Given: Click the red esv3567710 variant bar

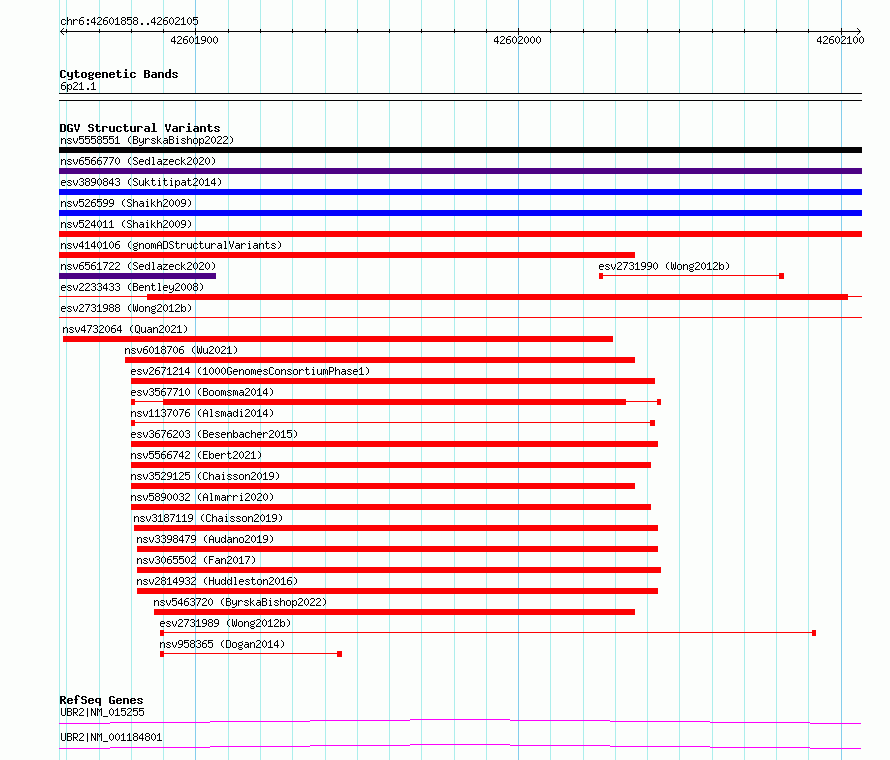Looking at the screenshot, I should click(x=394, y=402).
